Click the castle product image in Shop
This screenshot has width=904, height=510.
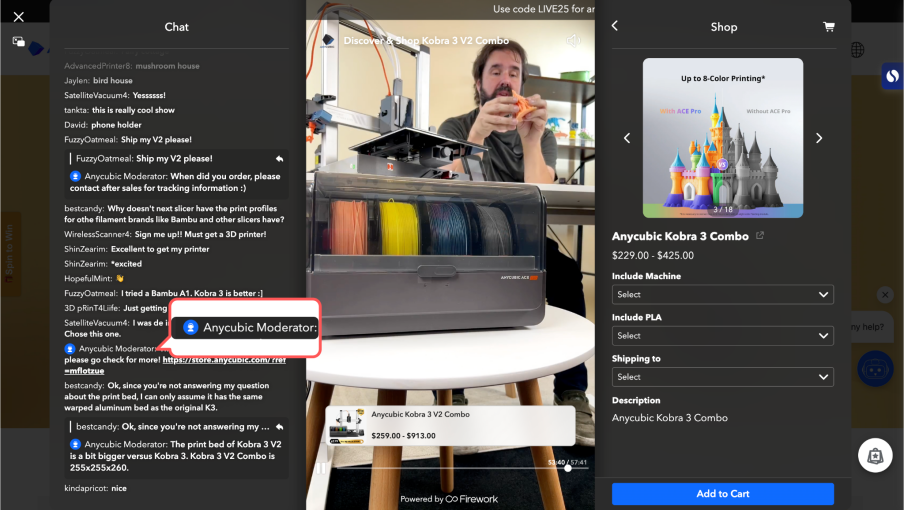point(722,138)
